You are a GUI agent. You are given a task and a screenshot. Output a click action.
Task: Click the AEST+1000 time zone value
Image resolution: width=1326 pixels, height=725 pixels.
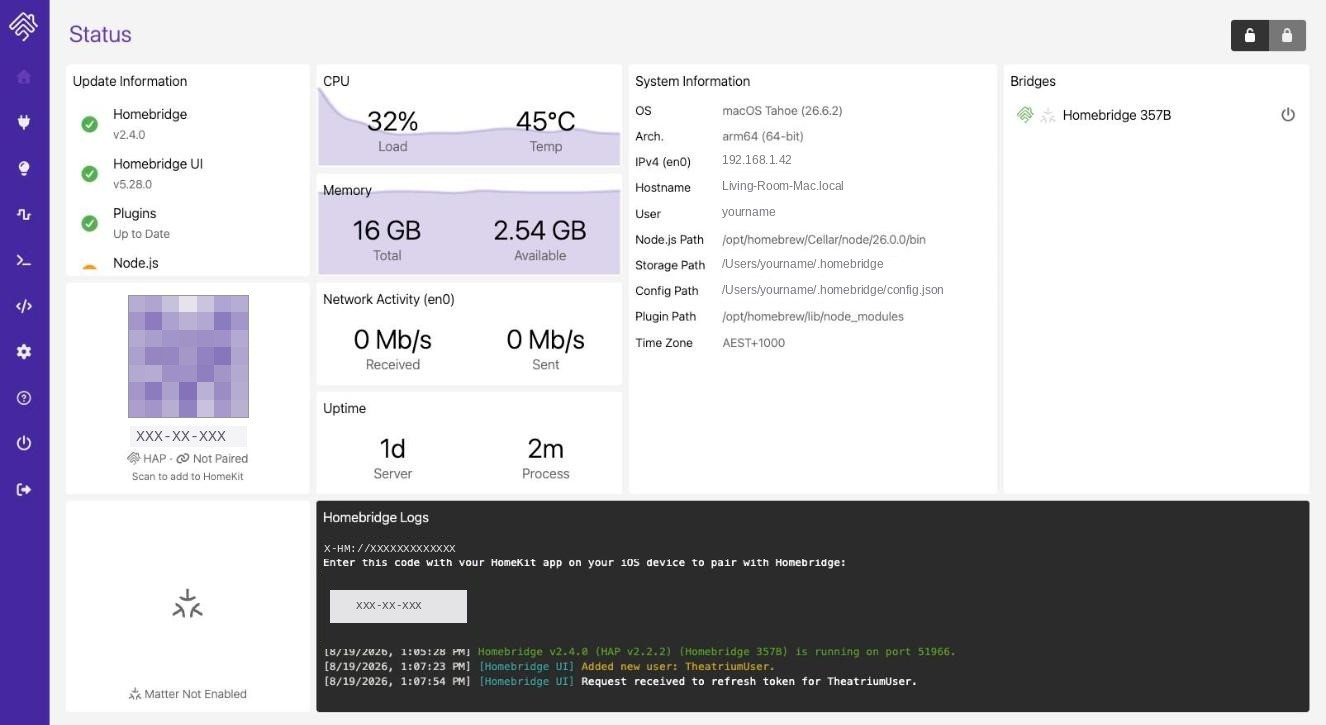pyautogui.click(x=754, y=343)
